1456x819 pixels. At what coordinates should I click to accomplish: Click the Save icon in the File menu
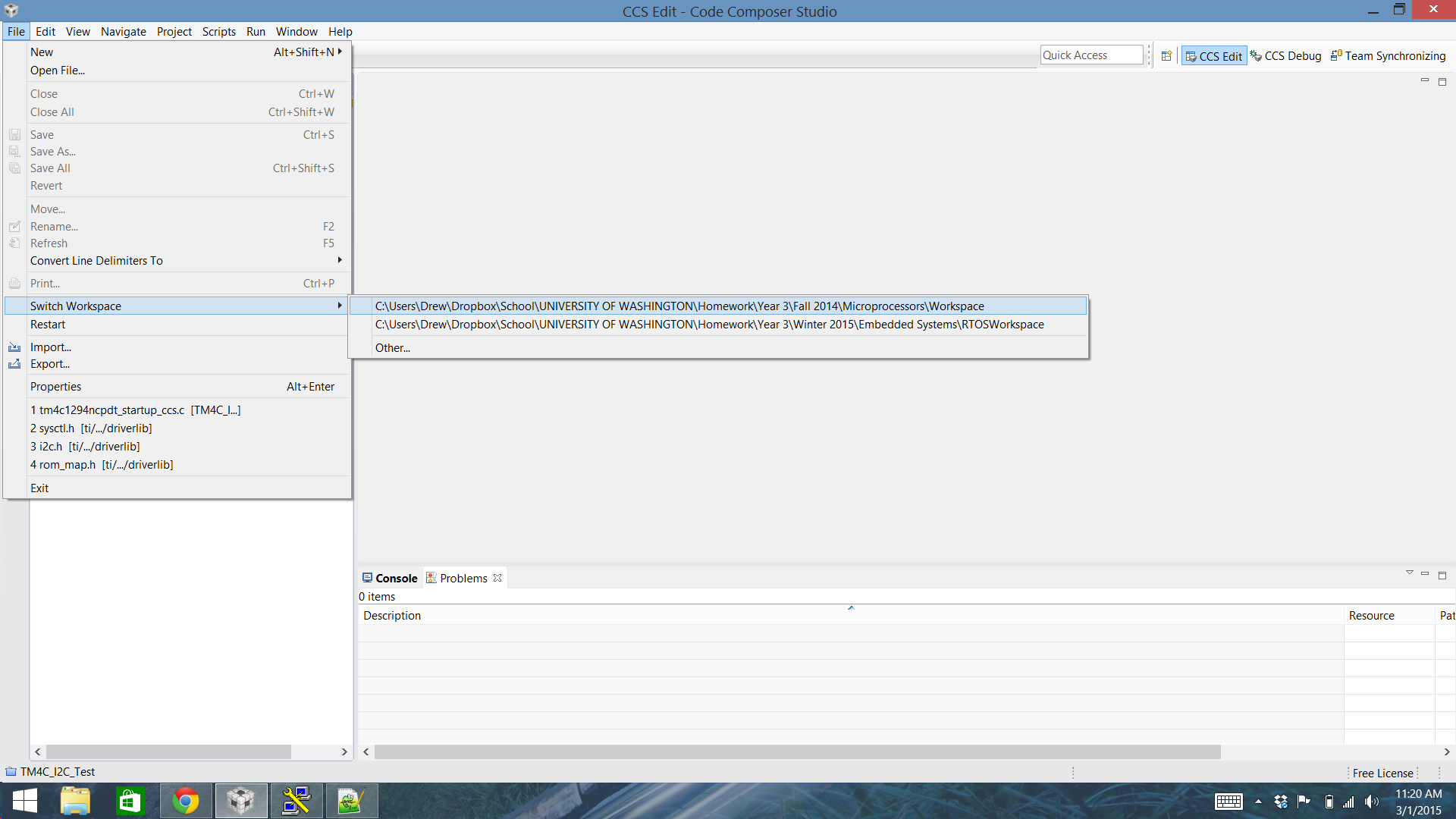(x=15, y=134)
